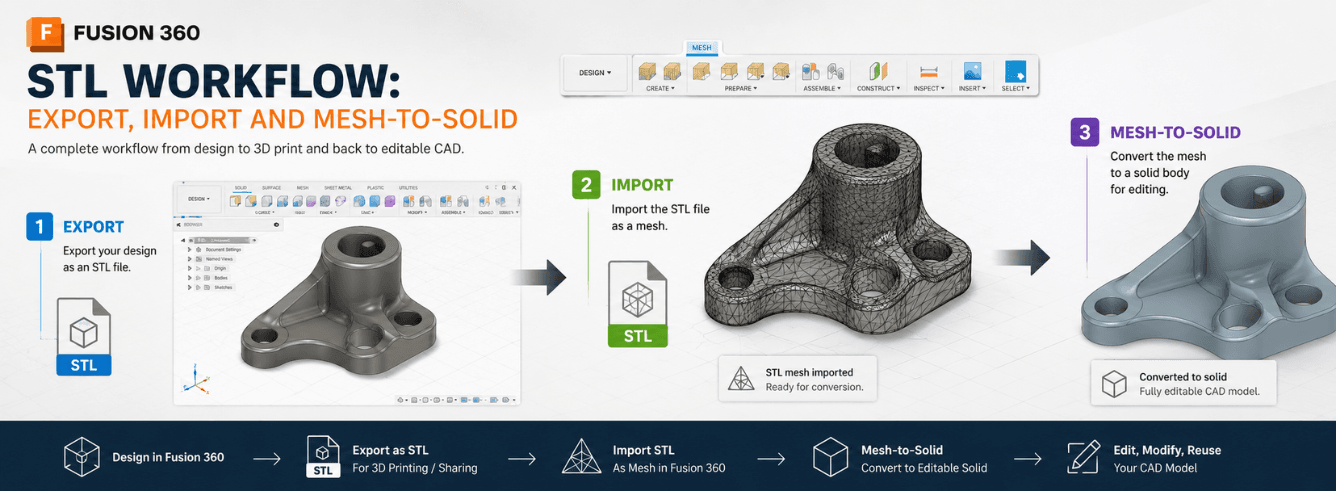Select Document Settings in the browser tree
The image size is (1336, 491).
pos(223,249)
